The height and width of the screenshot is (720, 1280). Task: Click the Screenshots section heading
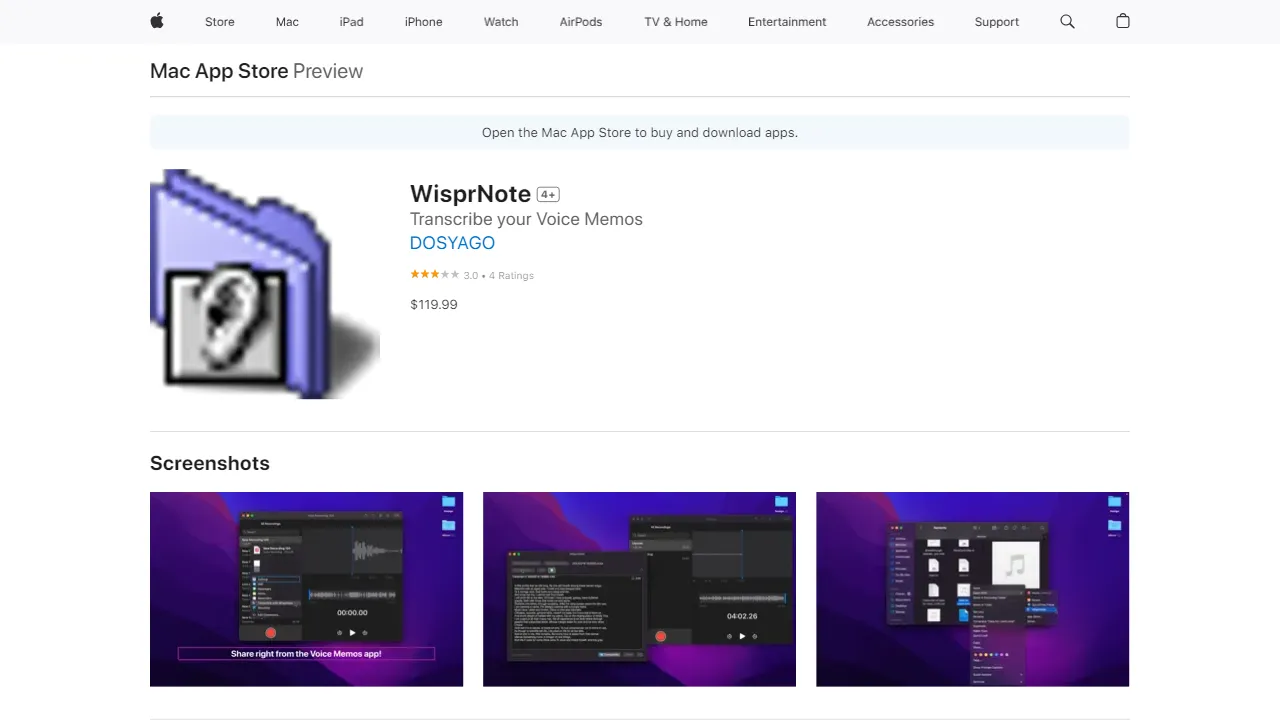click(x=210, y=463)
